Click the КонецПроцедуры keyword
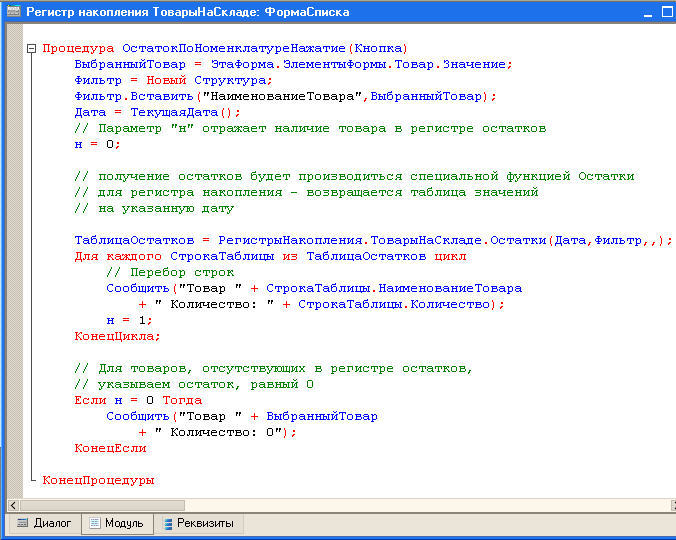676x540 pixels. point(98,480)
